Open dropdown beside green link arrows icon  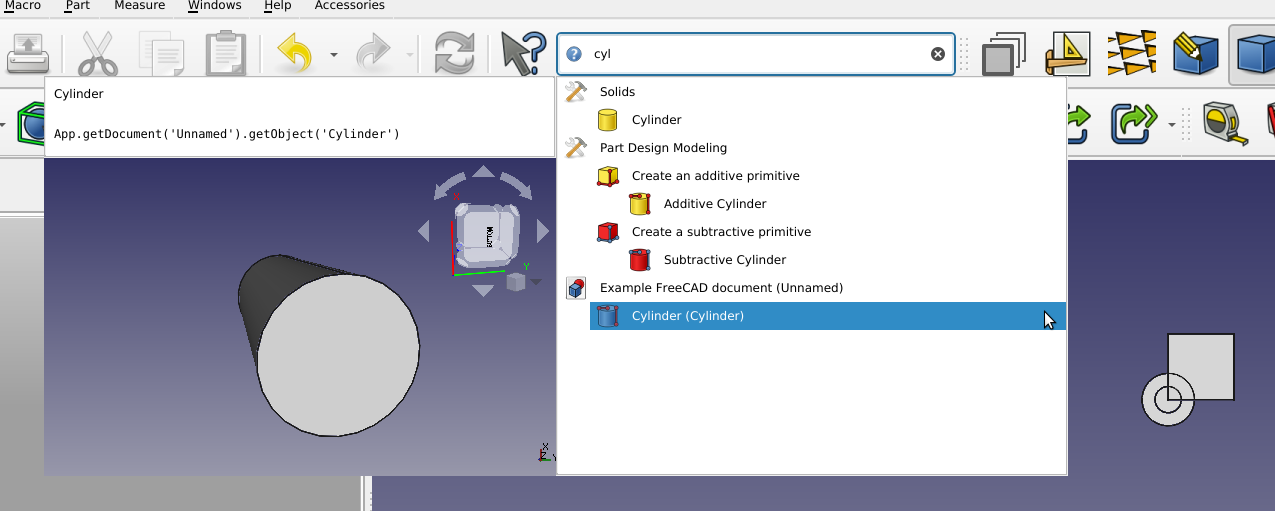point(1172,125)
